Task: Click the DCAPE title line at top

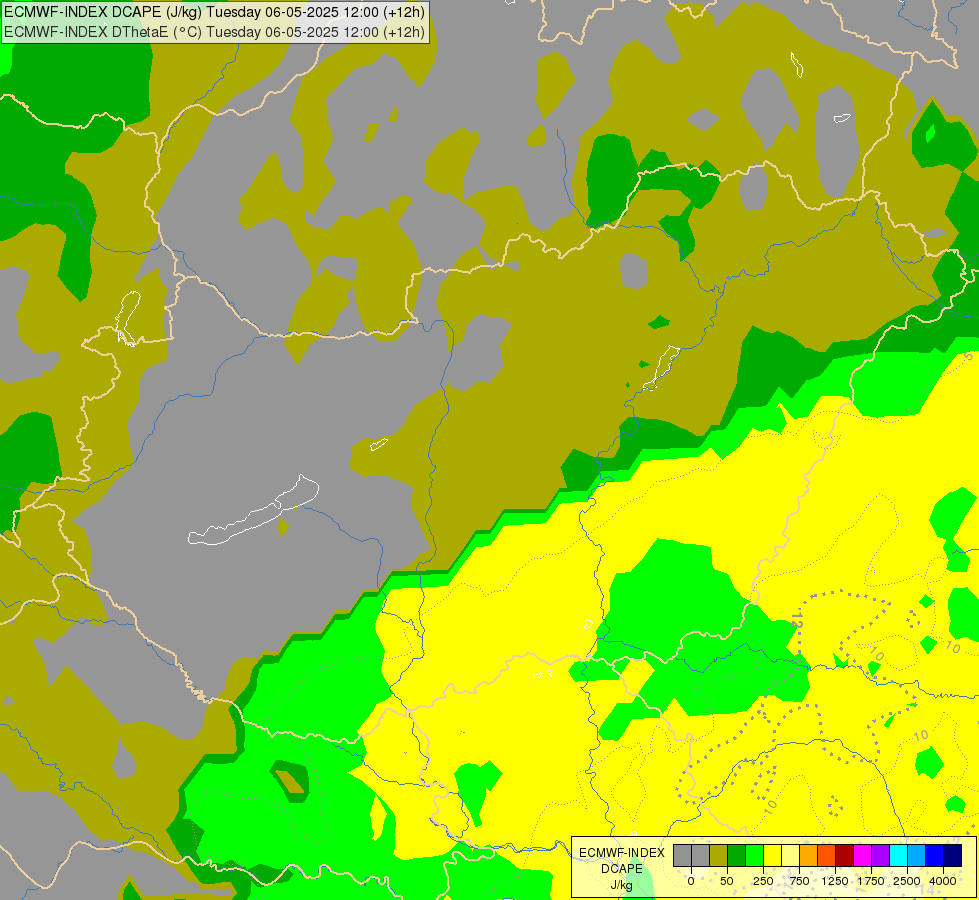Action: coord(214,12)
